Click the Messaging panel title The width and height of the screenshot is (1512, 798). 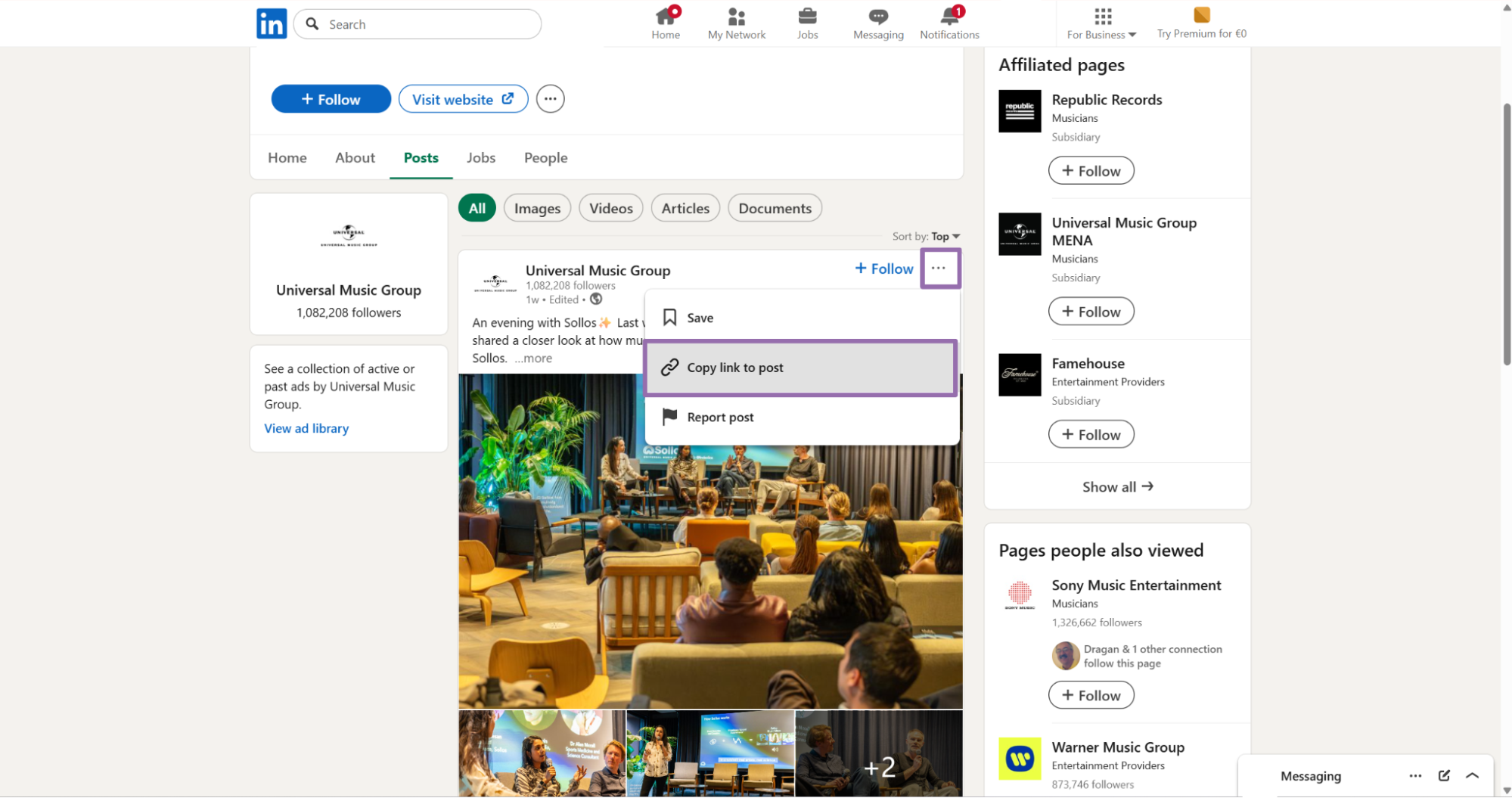1310,776
